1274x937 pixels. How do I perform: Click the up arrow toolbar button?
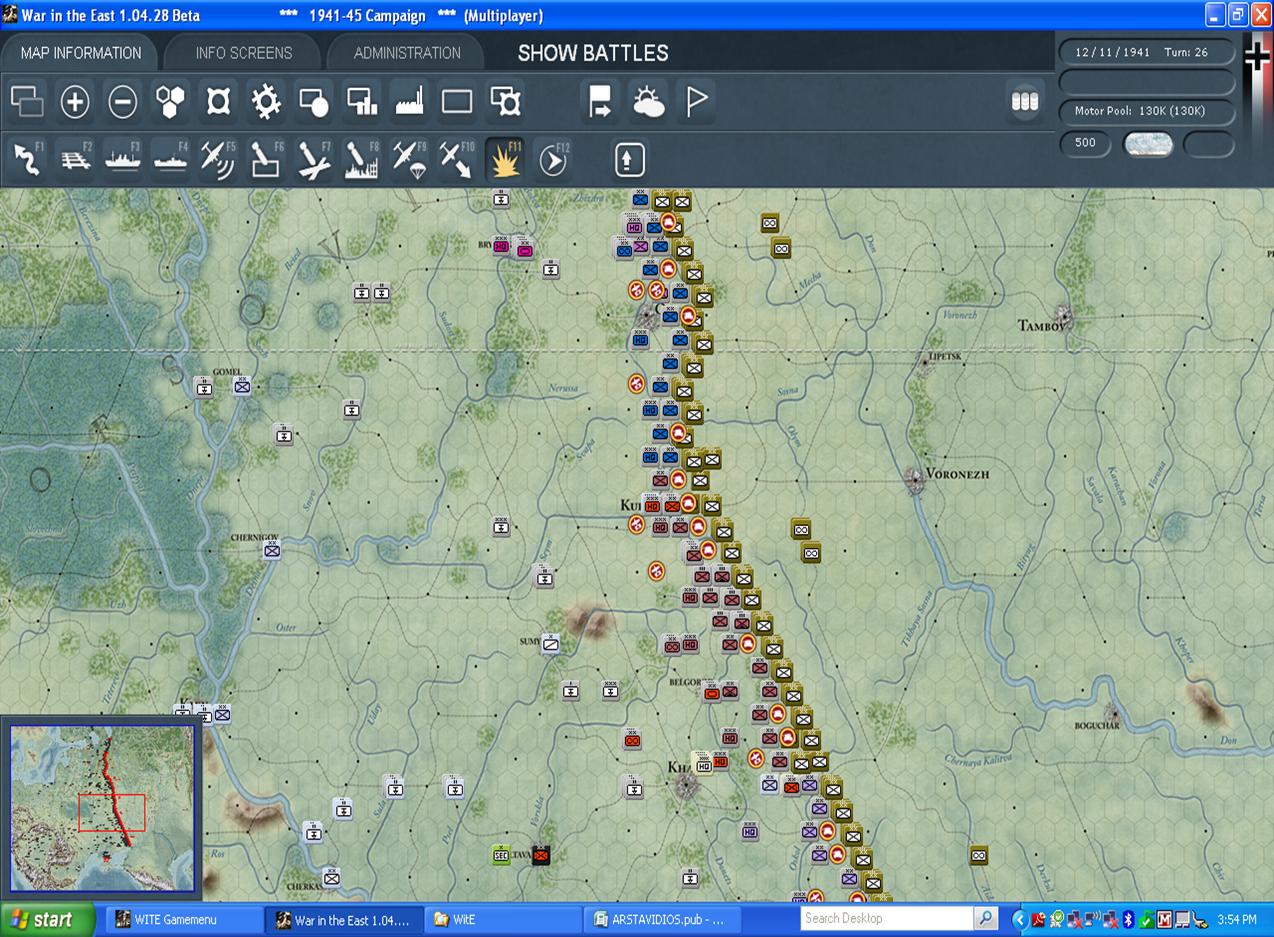[x=629, y=160]
